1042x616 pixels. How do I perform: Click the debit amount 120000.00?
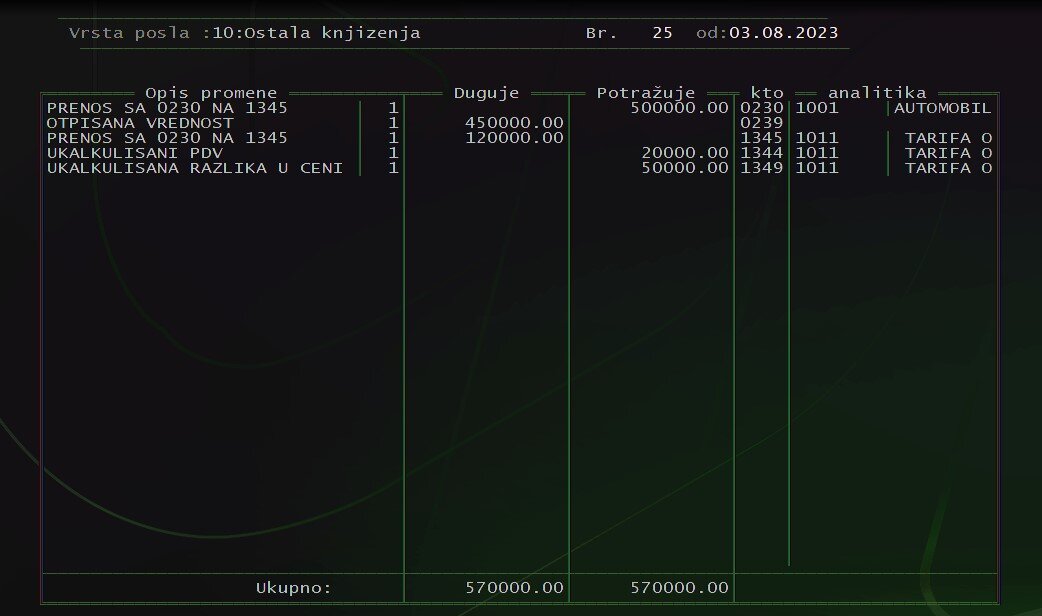514,138
